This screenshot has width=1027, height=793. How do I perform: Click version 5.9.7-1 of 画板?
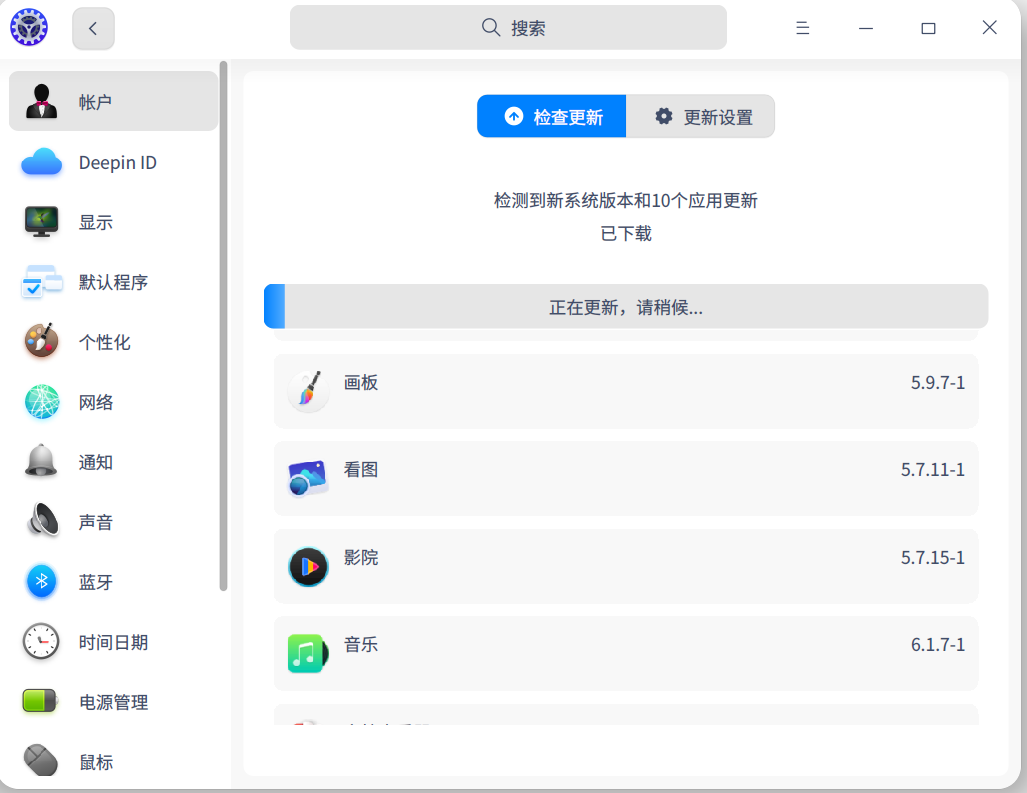[938, 382]
